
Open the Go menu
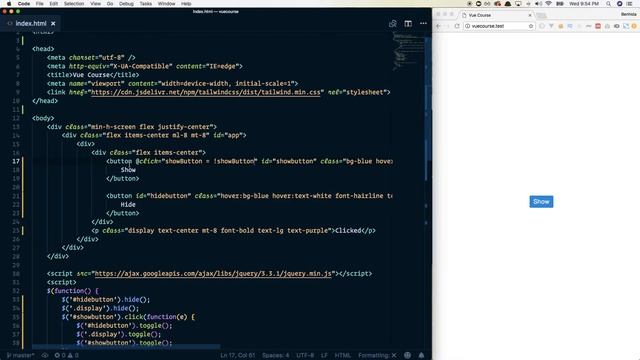[x=110, y=4]
